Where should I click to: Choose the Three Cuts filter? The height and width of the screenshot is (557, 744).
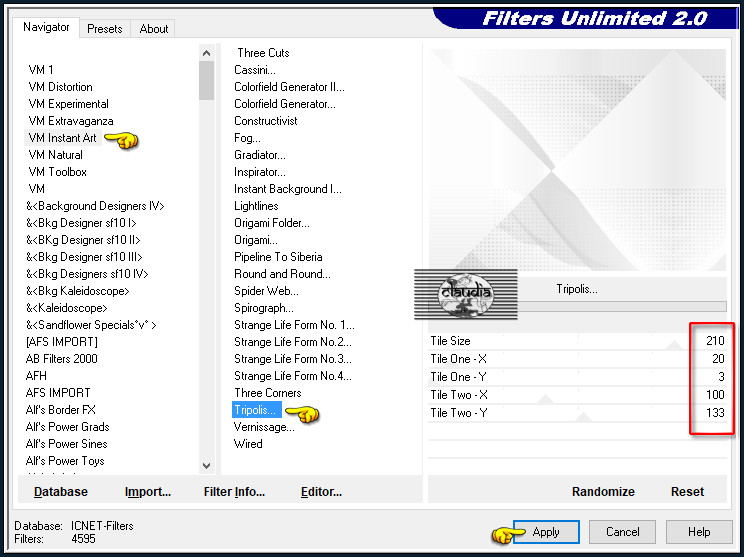[x=263, y=53]
